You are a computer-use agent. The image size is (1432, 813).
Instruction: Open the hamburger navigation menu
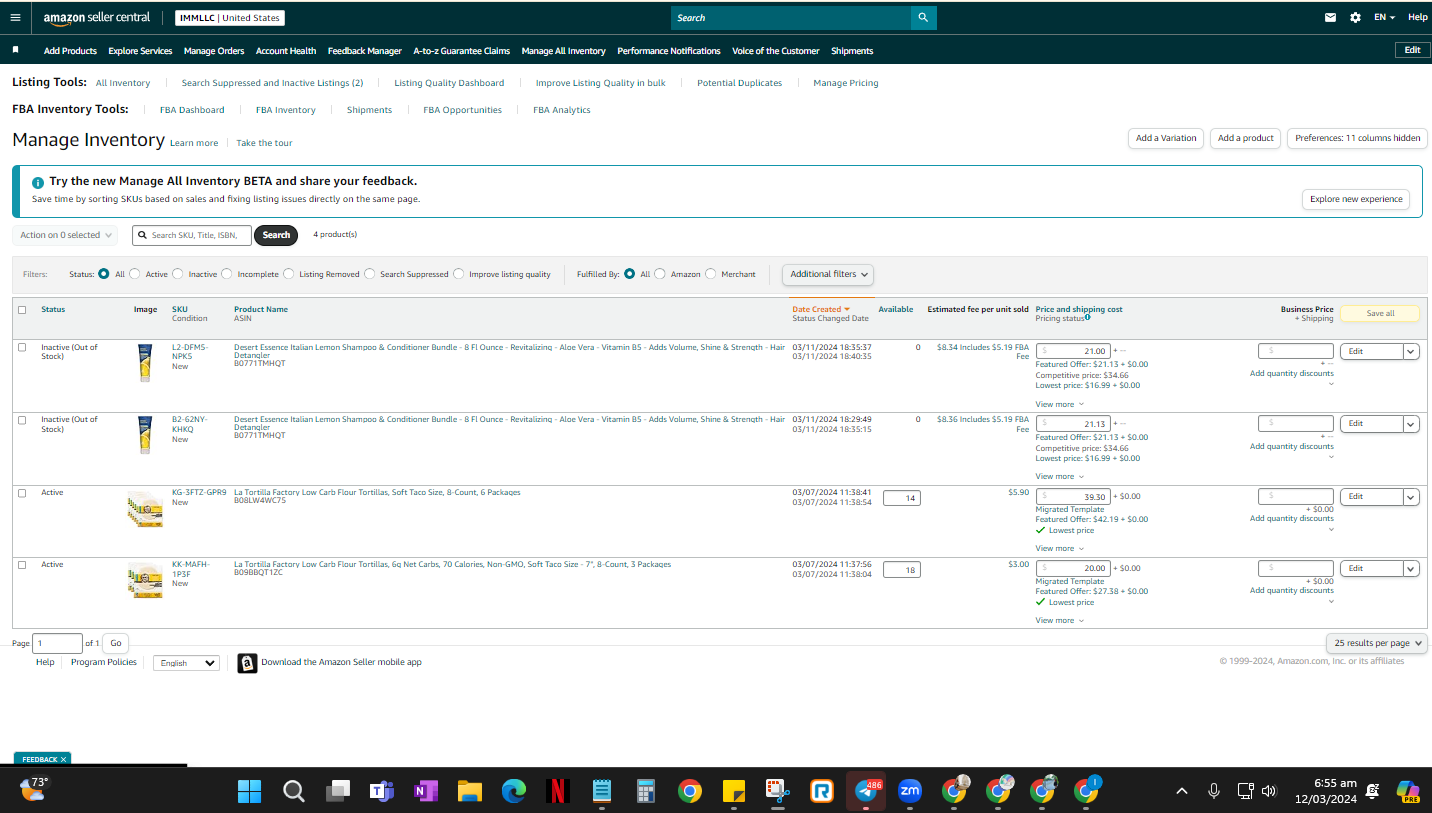click(x=15, y=17)
